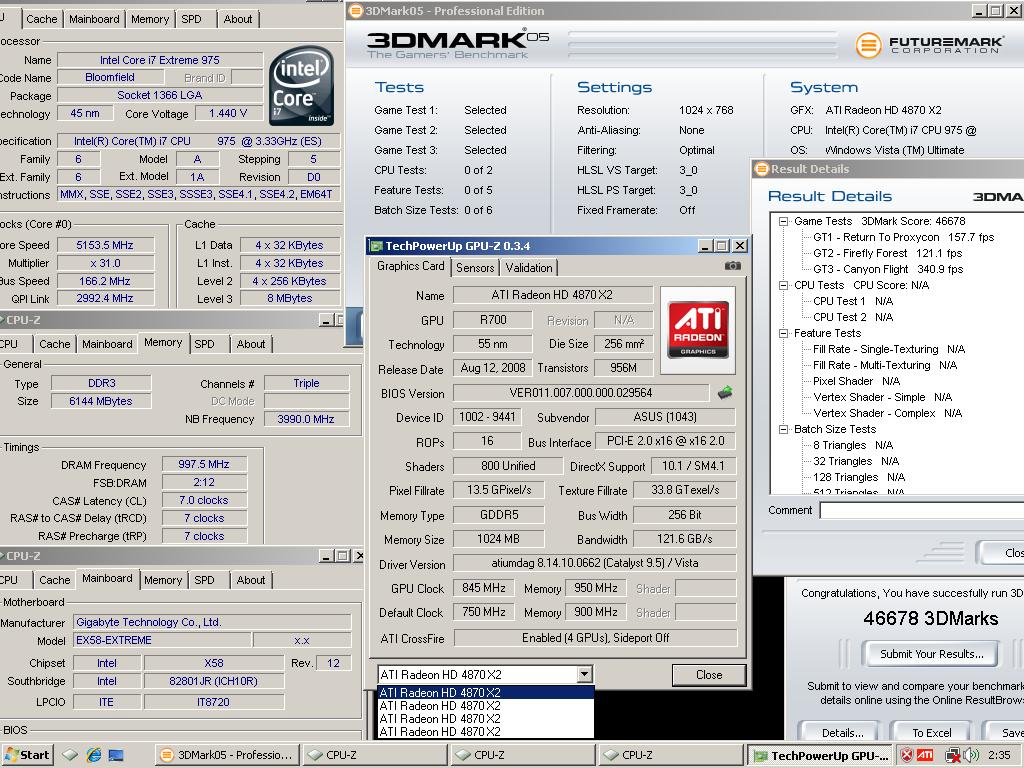Open Cache tab in the Mainboard CPU-Z window
The width and height of the screenshot is (1024, 768).
(54, 580)
